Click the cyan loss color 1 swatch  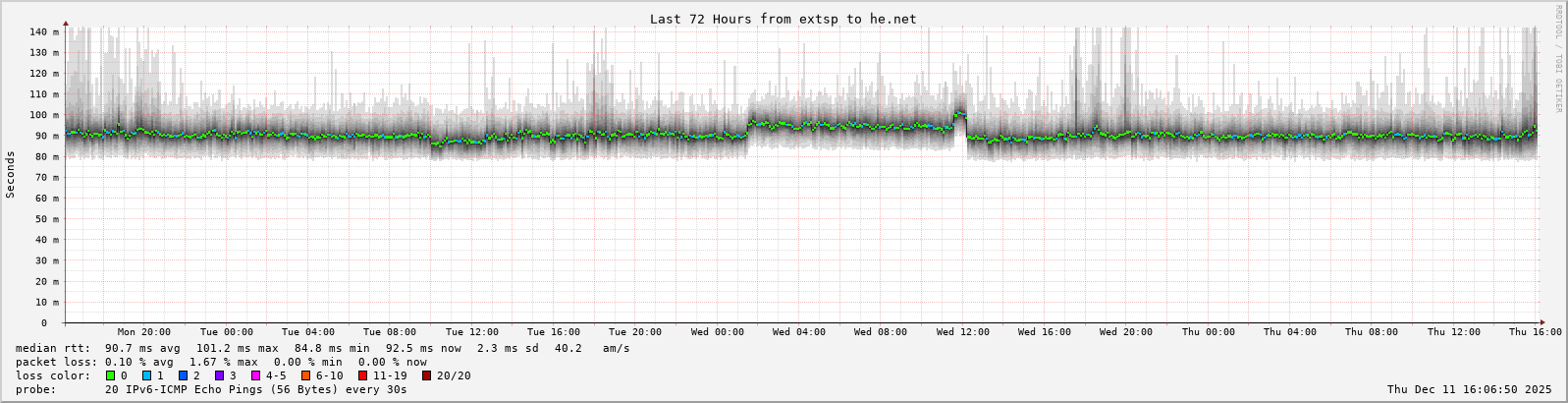[146, 375]
